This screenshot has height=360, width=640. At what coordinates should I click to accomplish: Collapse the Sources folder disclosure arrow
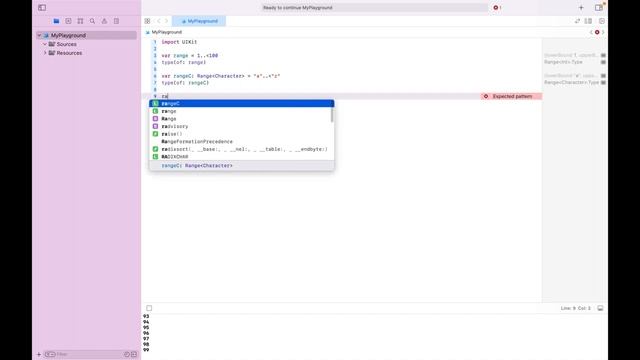[45, 44]
